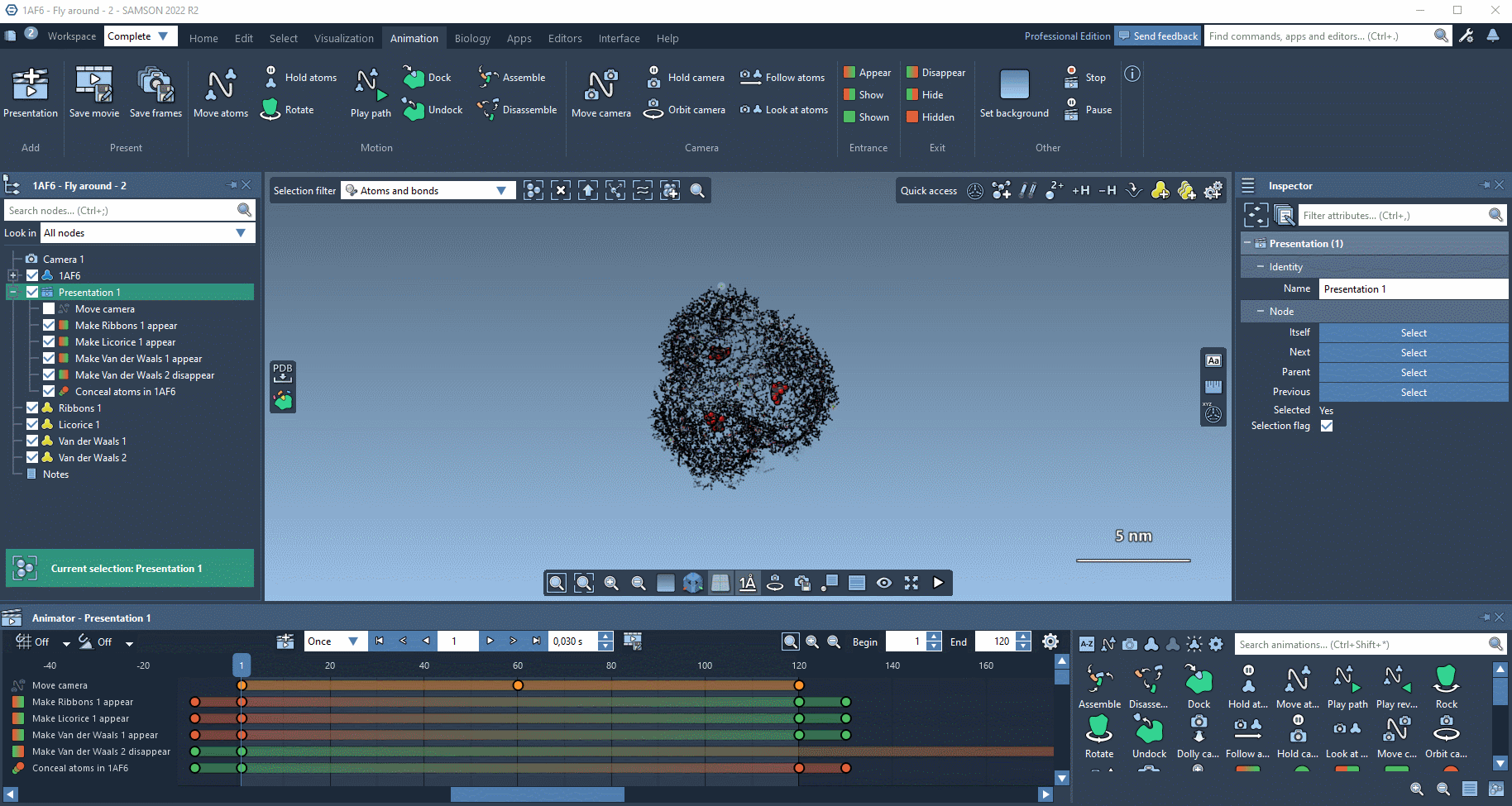Click the Dock animation icon

click(414, 78)
